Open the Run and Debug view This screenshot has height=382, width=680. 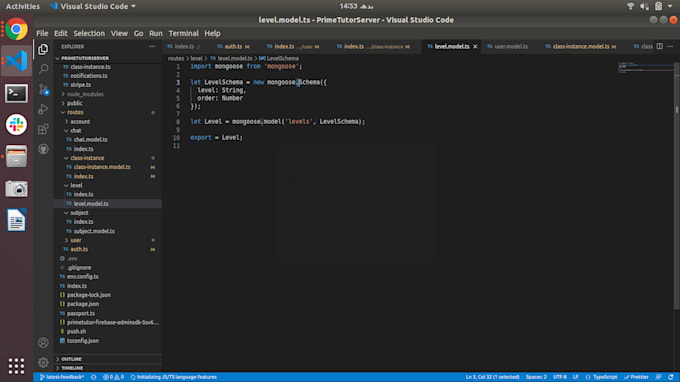(43, 109)
